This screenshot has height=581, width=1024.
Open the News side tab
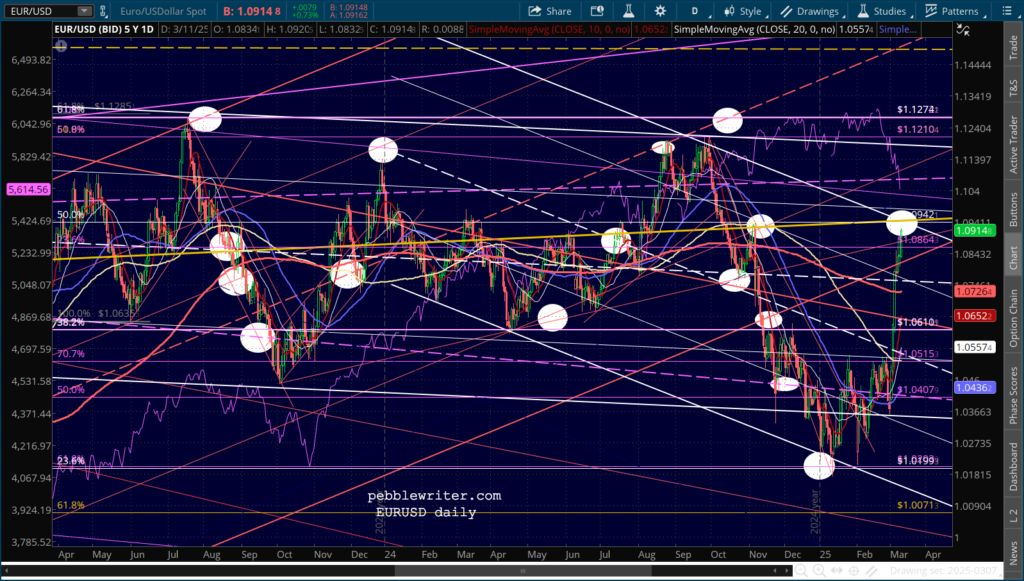click(1013, 552)
